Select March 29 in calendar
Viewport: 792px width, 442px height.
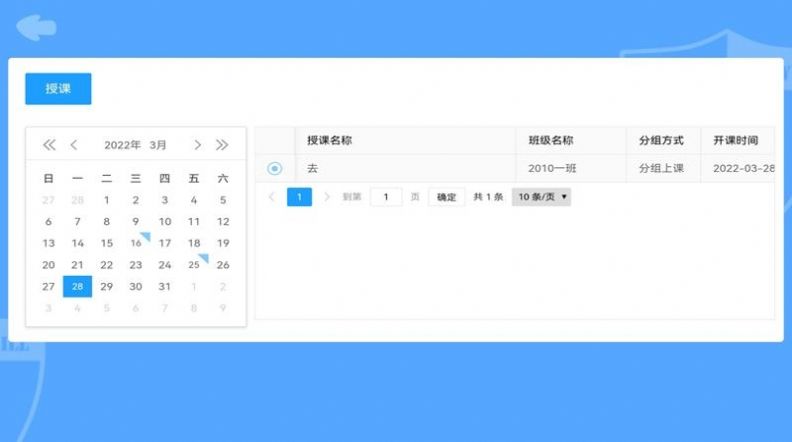point(107,286)
